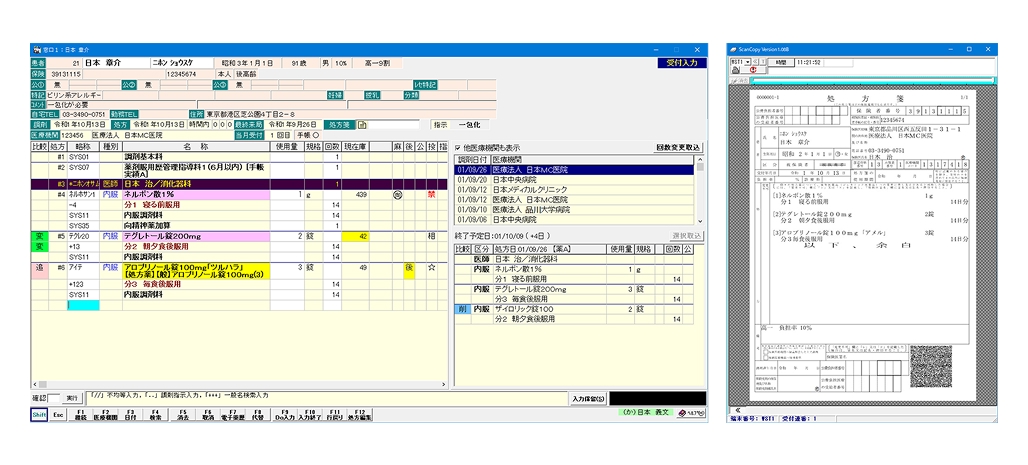Click the 回数変更取込 button
This screenshot has height=465, width=1028.
tap(678, 148)
